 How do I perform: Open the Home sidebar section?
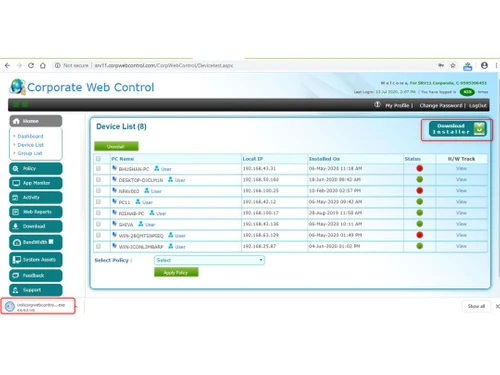click(x=36, y=121)
